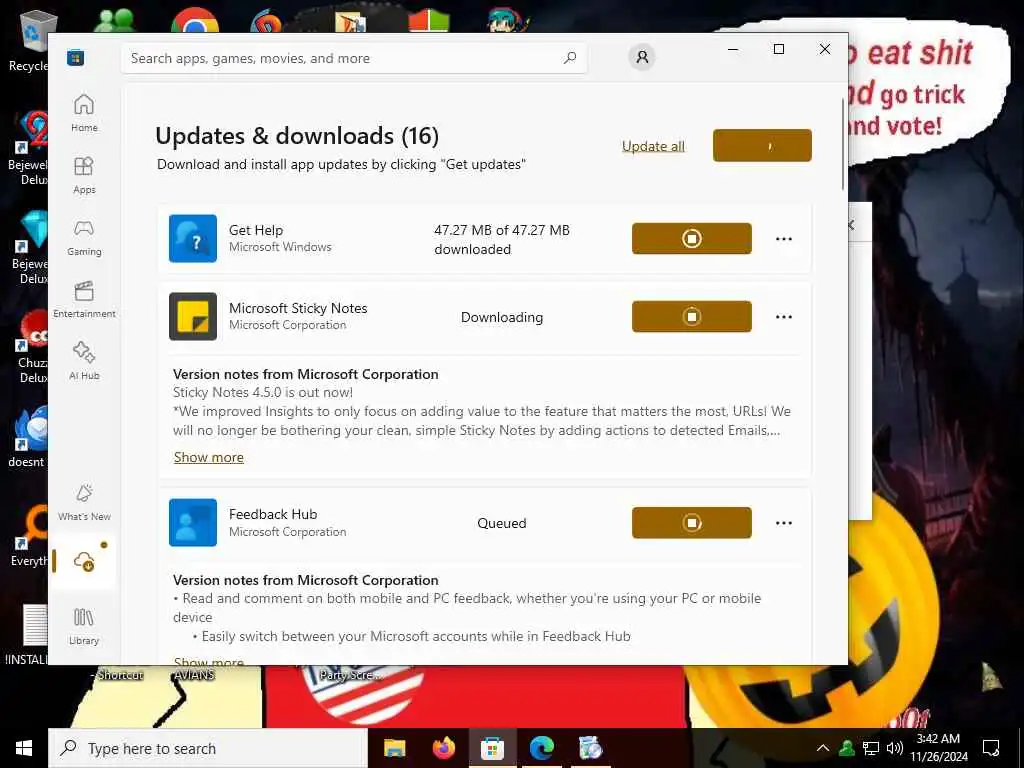The width and height of the screenshot is (1024, 768).
Task: Click the taskbar search box
Action: click(208, 748)
